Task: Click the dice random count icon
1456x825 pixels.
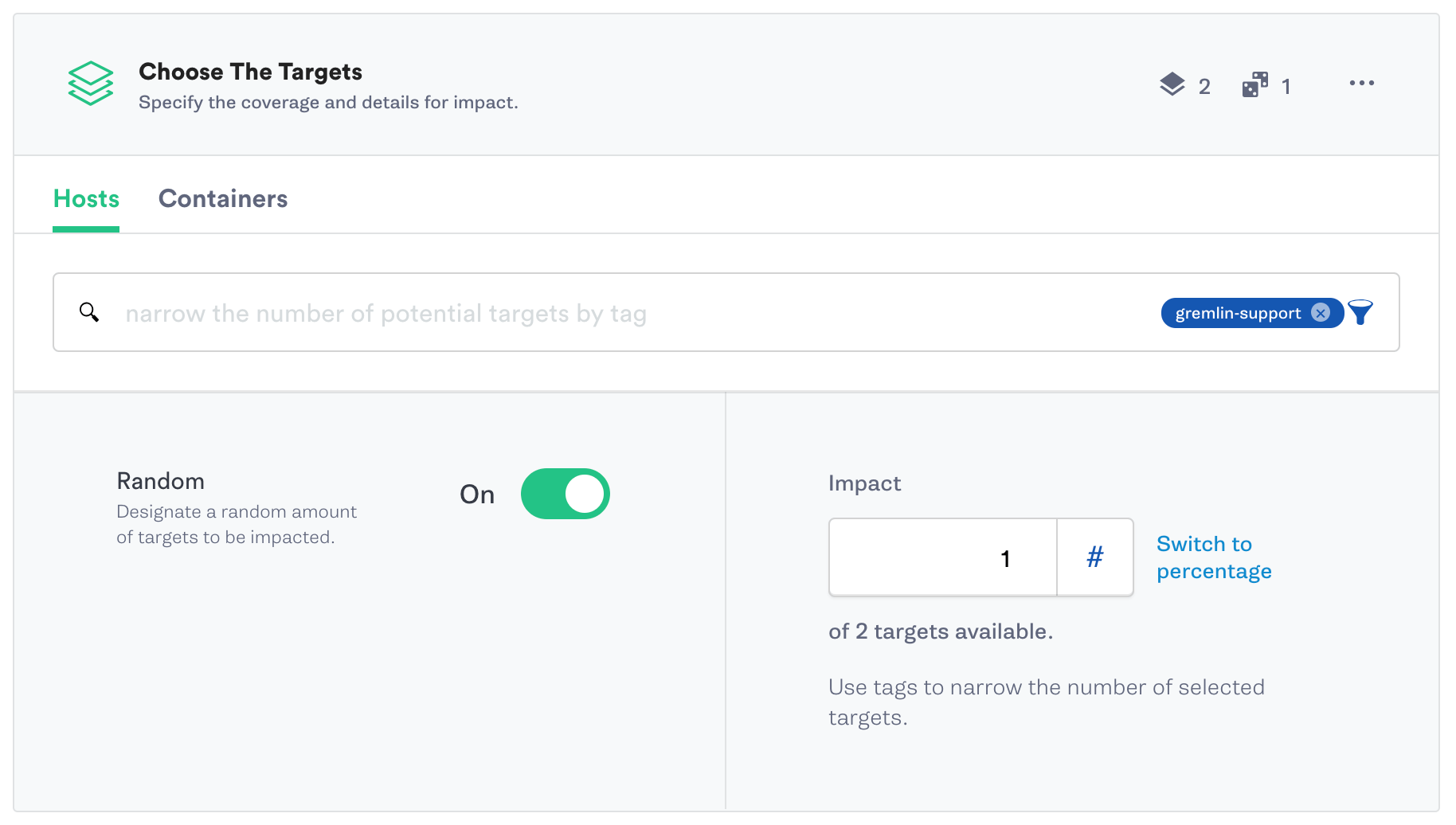Action: point(1255,84)
